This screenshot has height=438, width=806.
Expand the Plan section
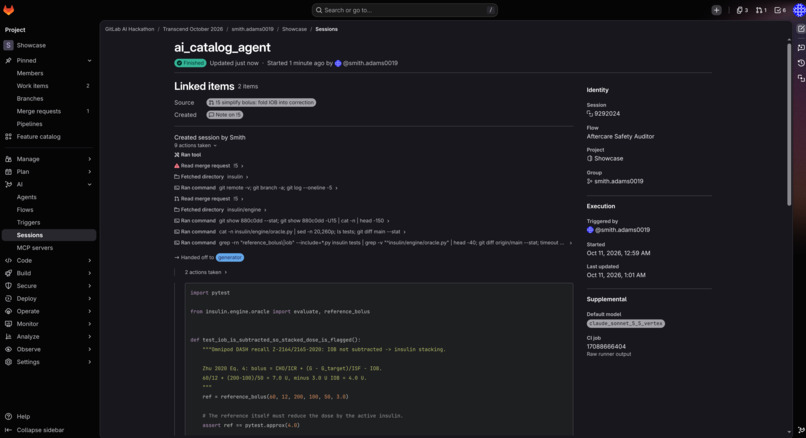pyautogui.click(x=49, y=172)
